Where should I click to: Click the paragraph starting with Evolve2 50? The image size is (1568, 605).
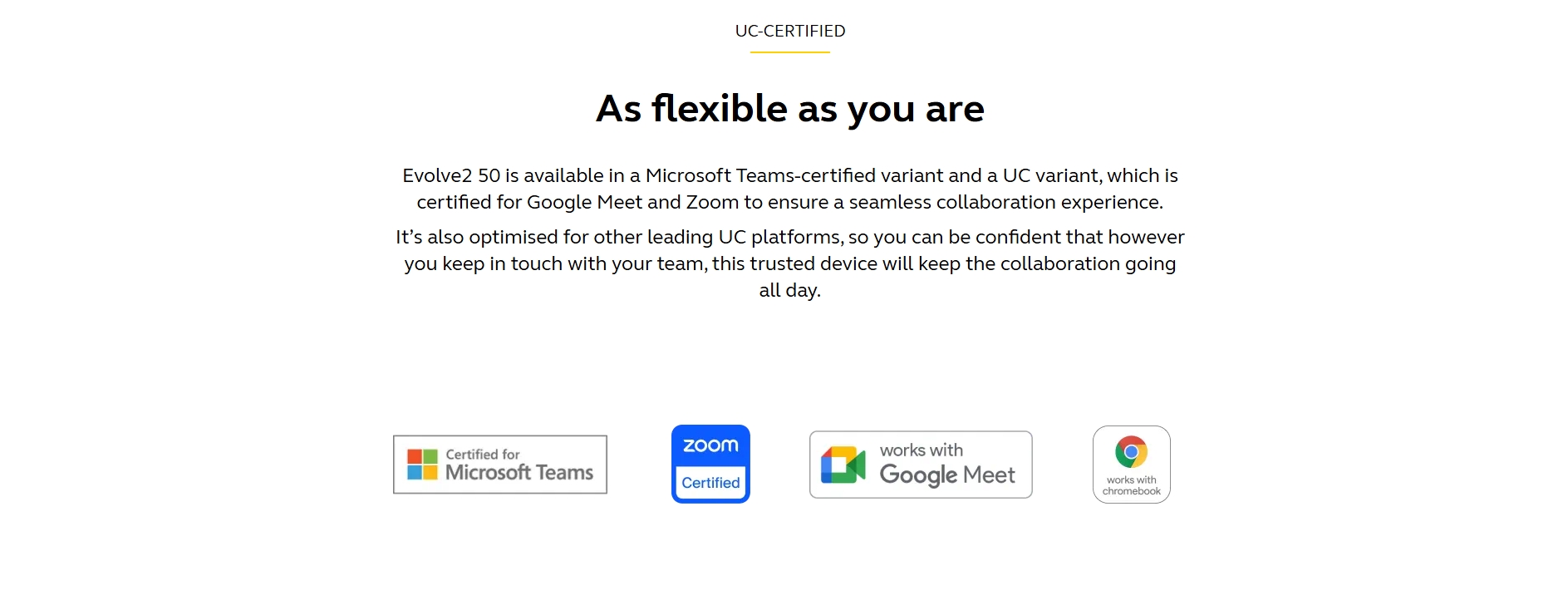pos(790,189)
